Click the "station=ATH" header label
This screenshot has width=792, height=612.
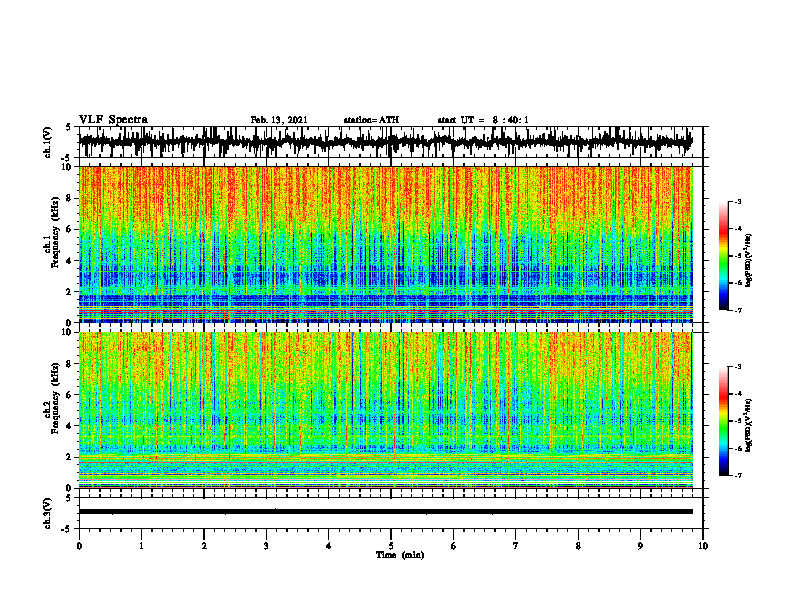[371, 120]
